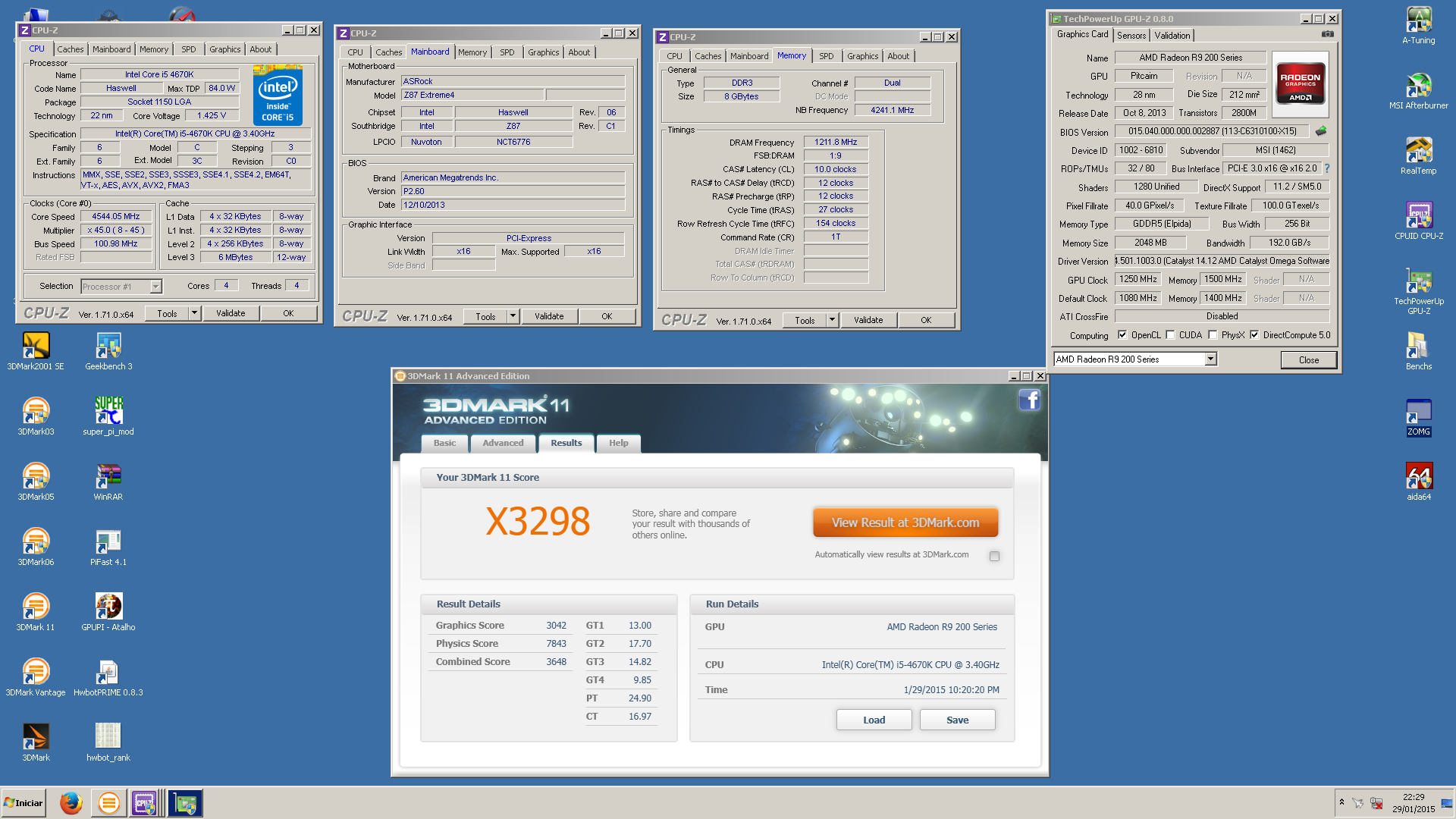Click the CPU-Z taskbar button
The height and width of the screenshot is (819, 1456).
[144, 802]
